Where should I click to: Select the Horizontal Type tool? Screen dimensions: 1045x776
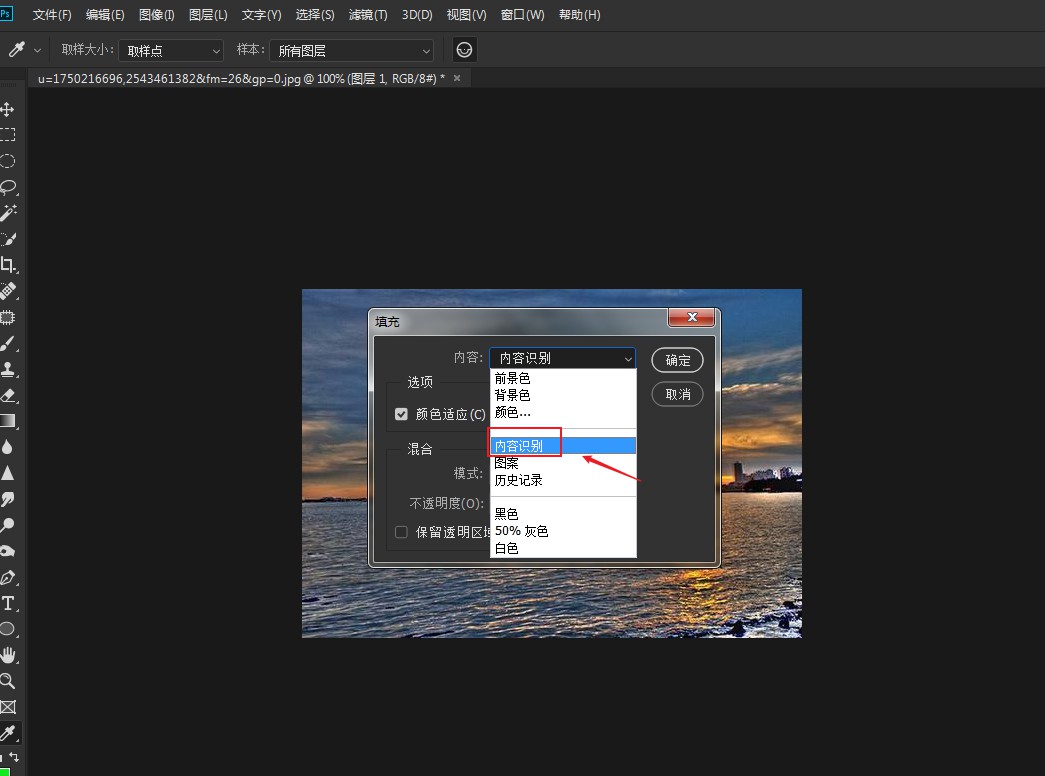pyautogui.click(x=8, y=603)
